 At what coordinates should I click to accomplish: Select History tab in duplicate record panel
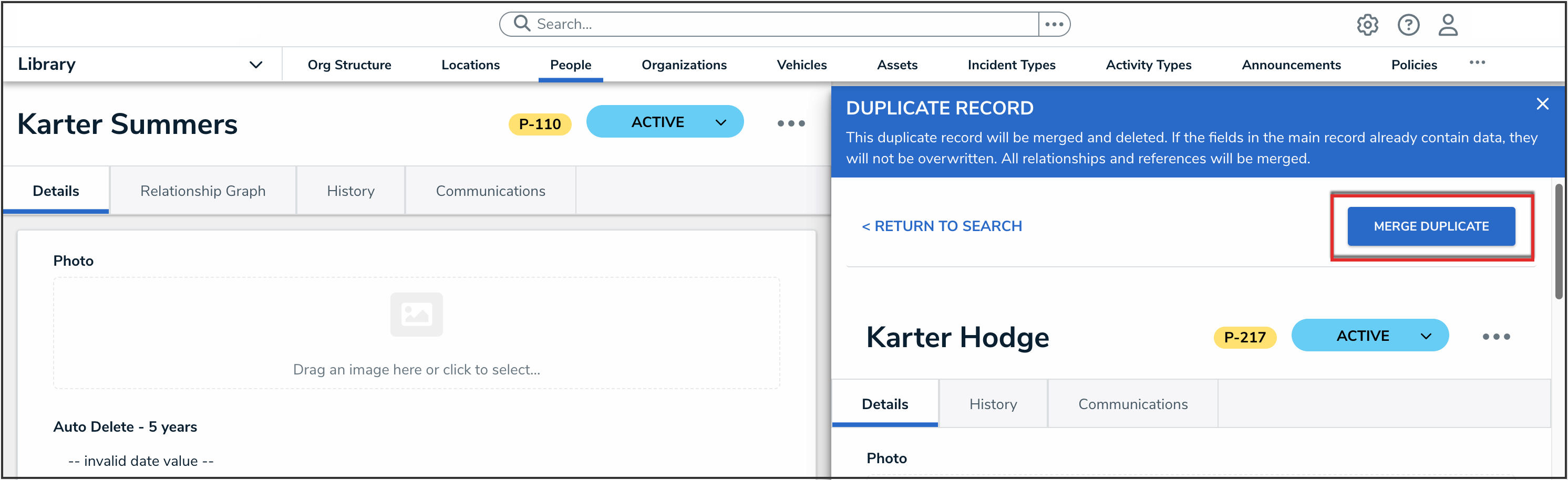993,404
